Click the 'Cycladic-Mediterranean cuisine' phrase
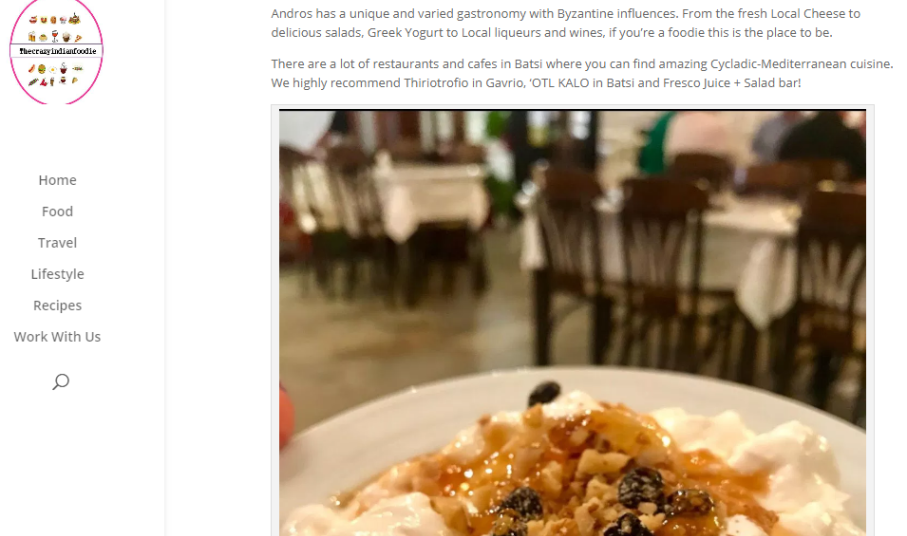The width and height of the screenshot is (907, 536). coord(801,64)
